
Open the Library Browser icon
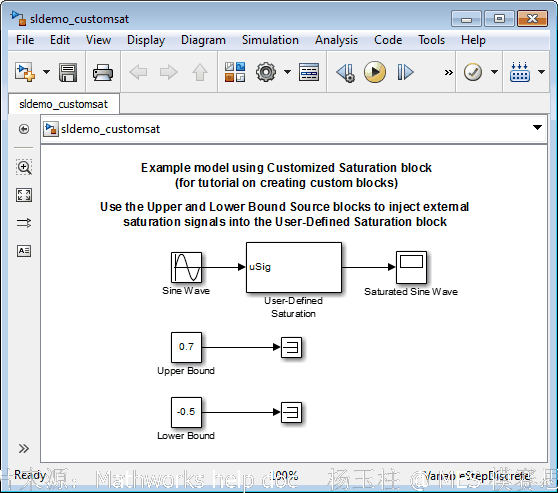(x=235, y=72)
